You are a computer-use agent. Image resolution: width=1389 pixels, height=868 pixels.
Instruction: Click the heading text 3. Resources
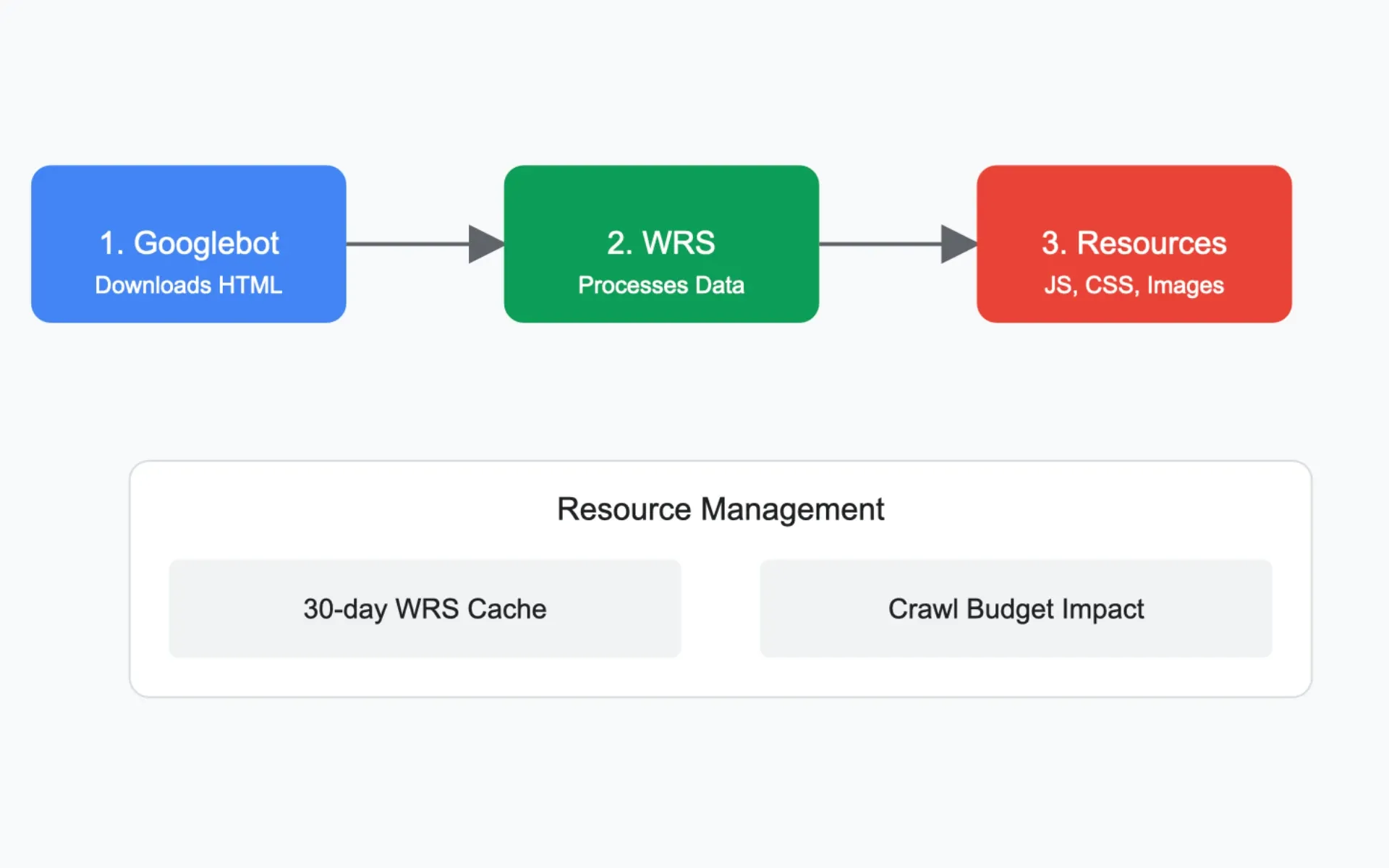tap(1133, 242)
